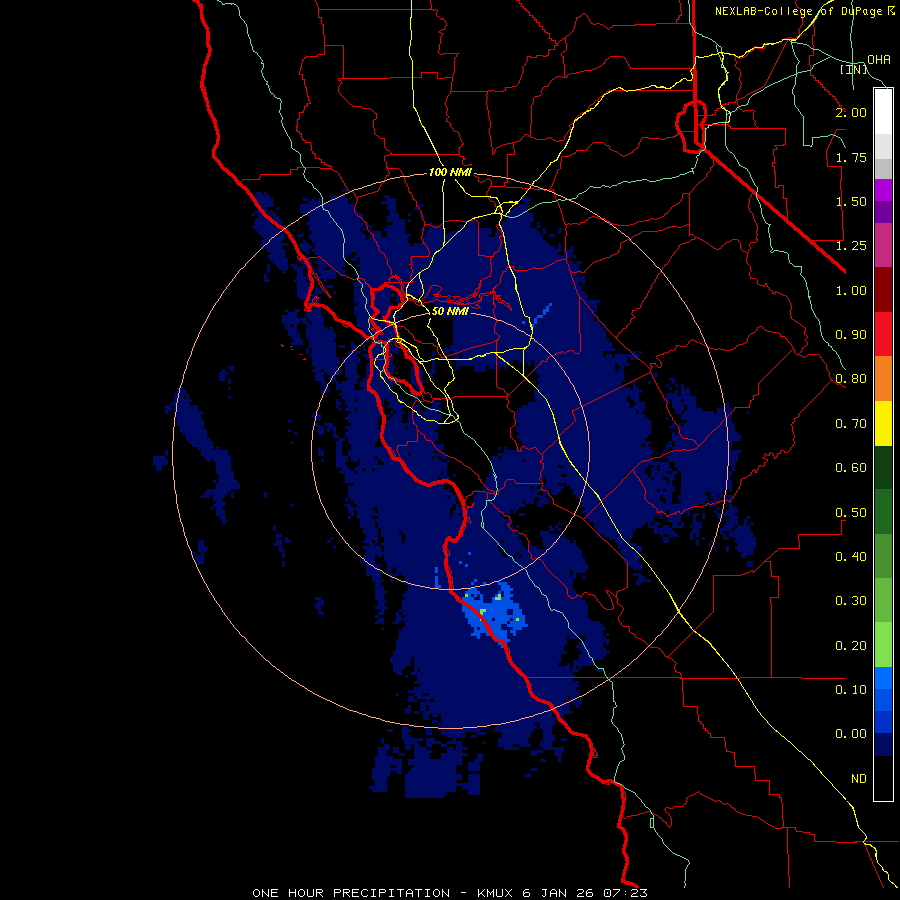Image resolution: width=900 pixels, height=900 pixels.
Task: Select the yellow swatch beside 0.70
Action: (x=883, y=423)
